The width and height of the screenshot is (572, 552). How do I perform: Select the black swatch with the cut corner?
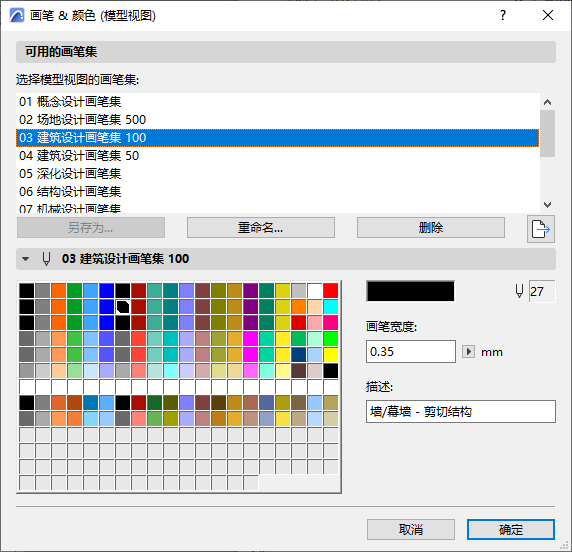(123, 307)
